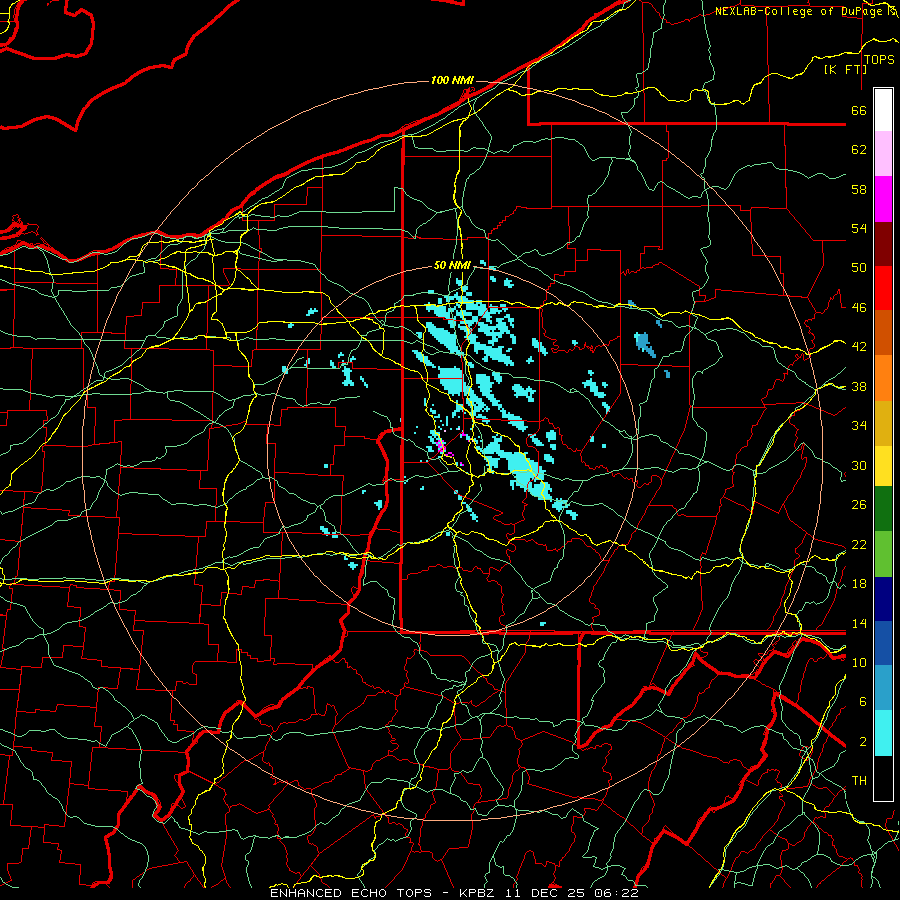Click the orange 42 kft legend swatch
Viewport: 900px width, 900px height.
[883, 333]
